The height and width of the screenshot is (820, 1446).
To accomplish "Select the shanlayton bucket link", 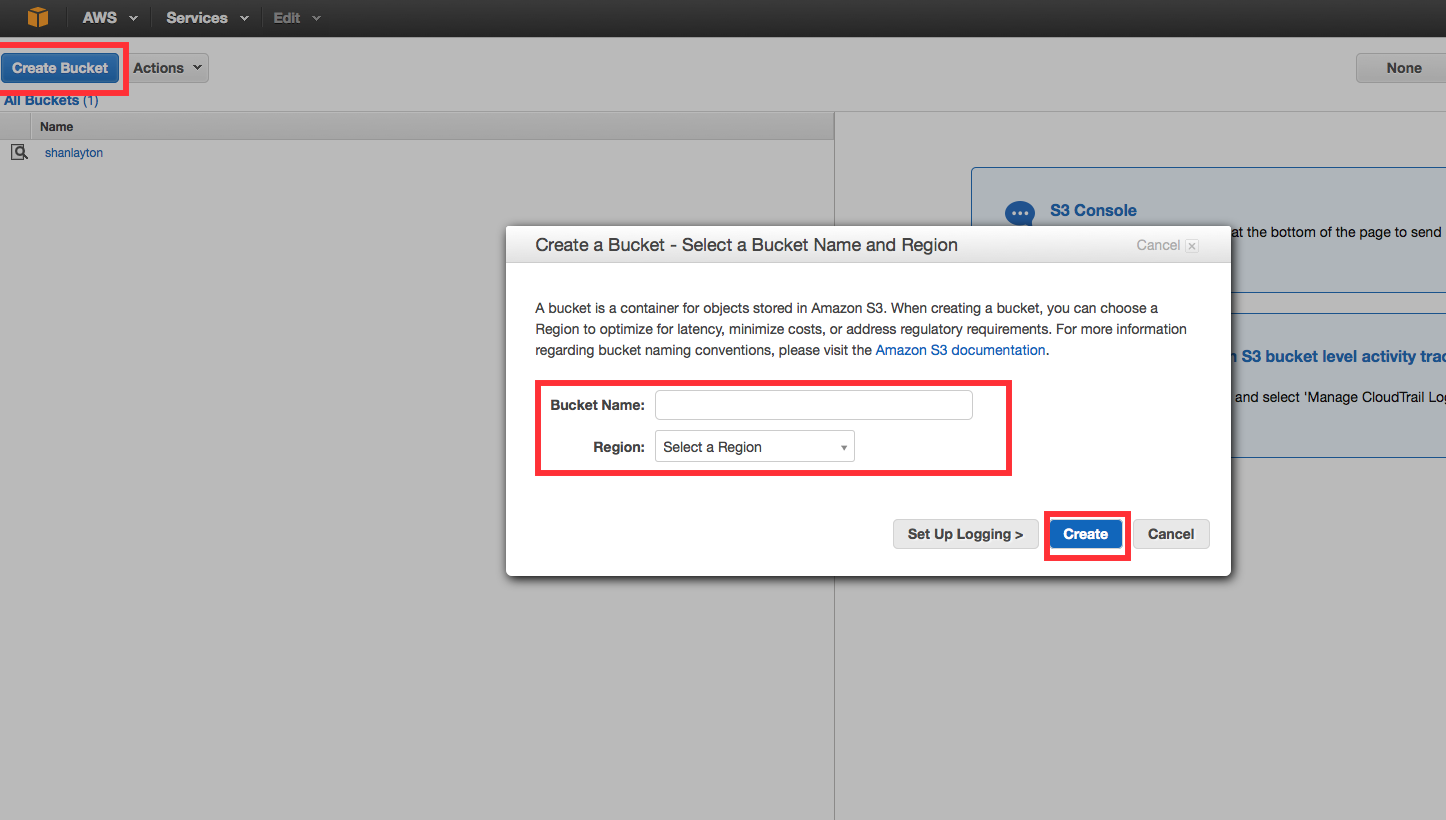I will coord(73,151).
